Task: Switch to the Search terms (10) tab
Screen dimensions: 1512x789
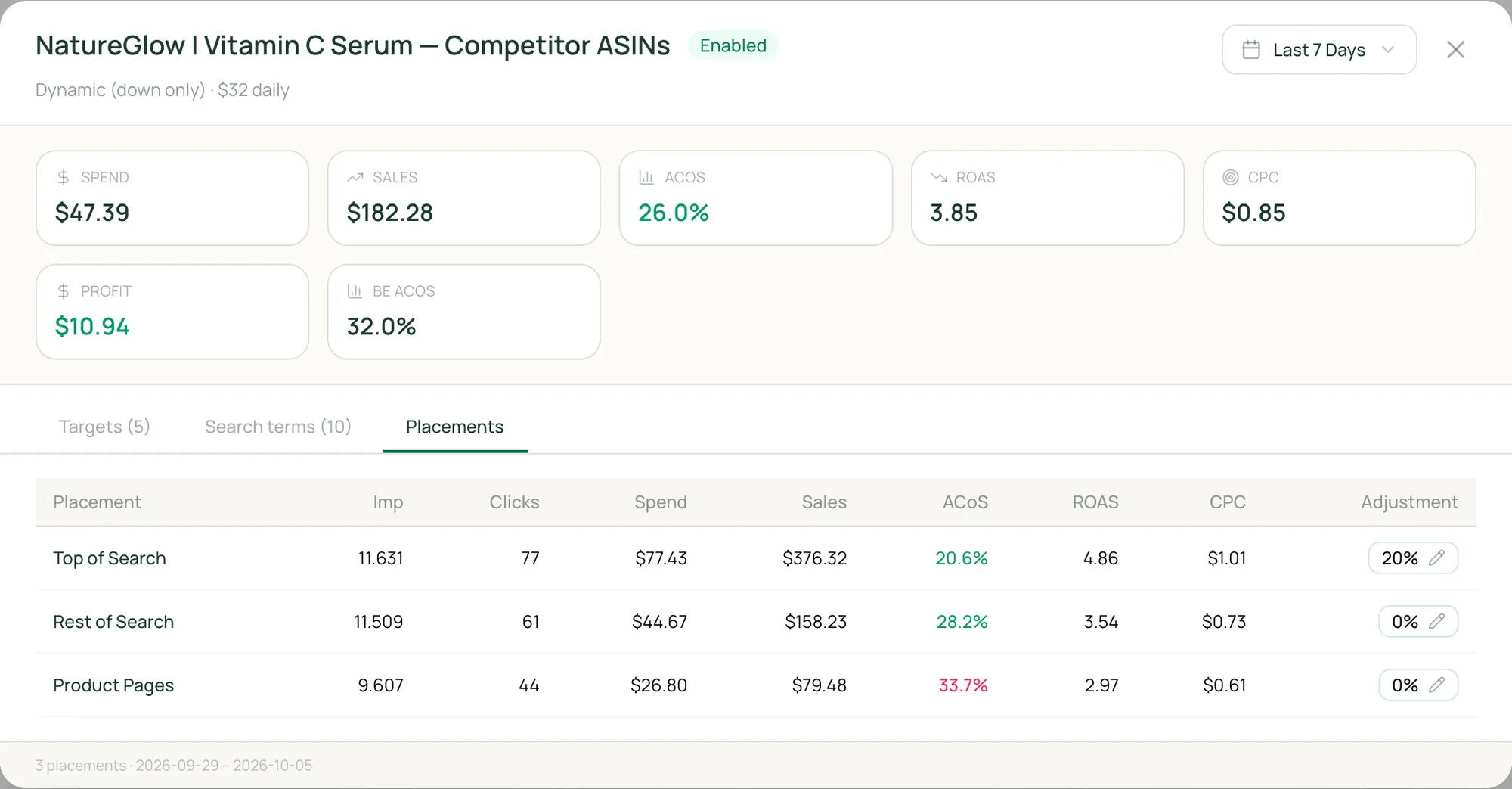Action: (x=278, y=427)
